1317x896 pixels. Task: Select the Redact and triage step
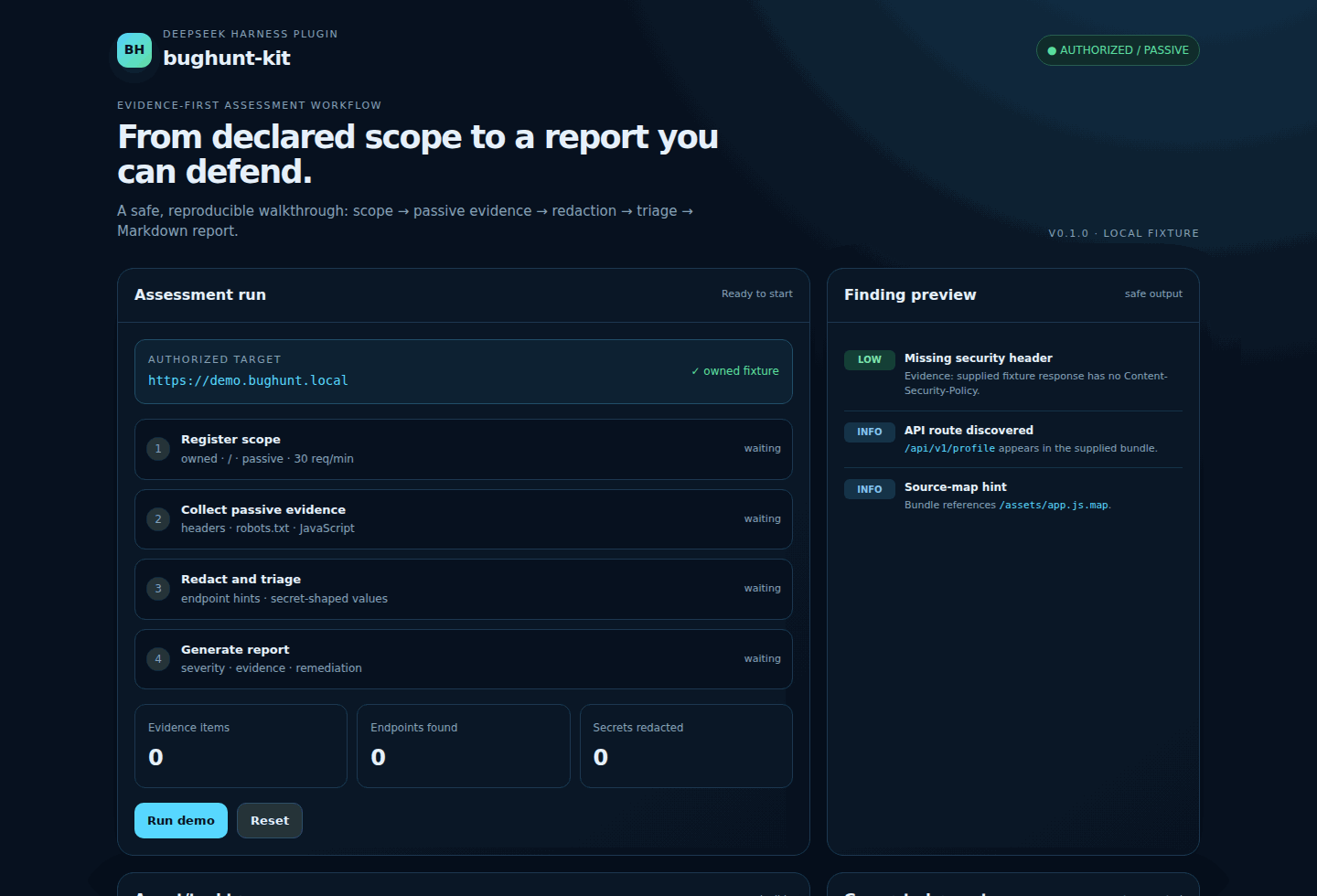pos(464,589)
